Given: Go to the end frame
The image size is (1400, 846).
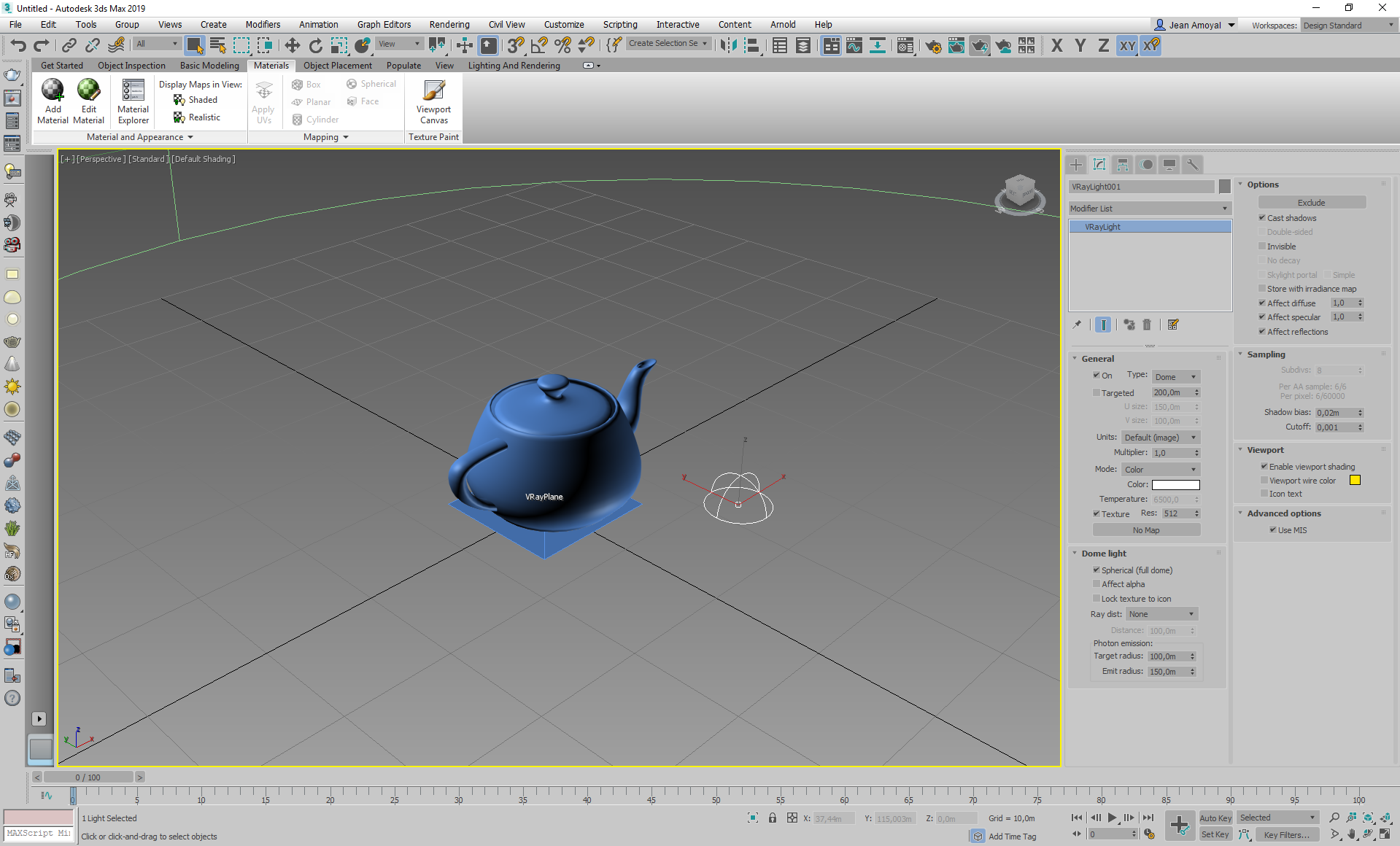Looking at the screenshot, I should [x=1148, y=818].
